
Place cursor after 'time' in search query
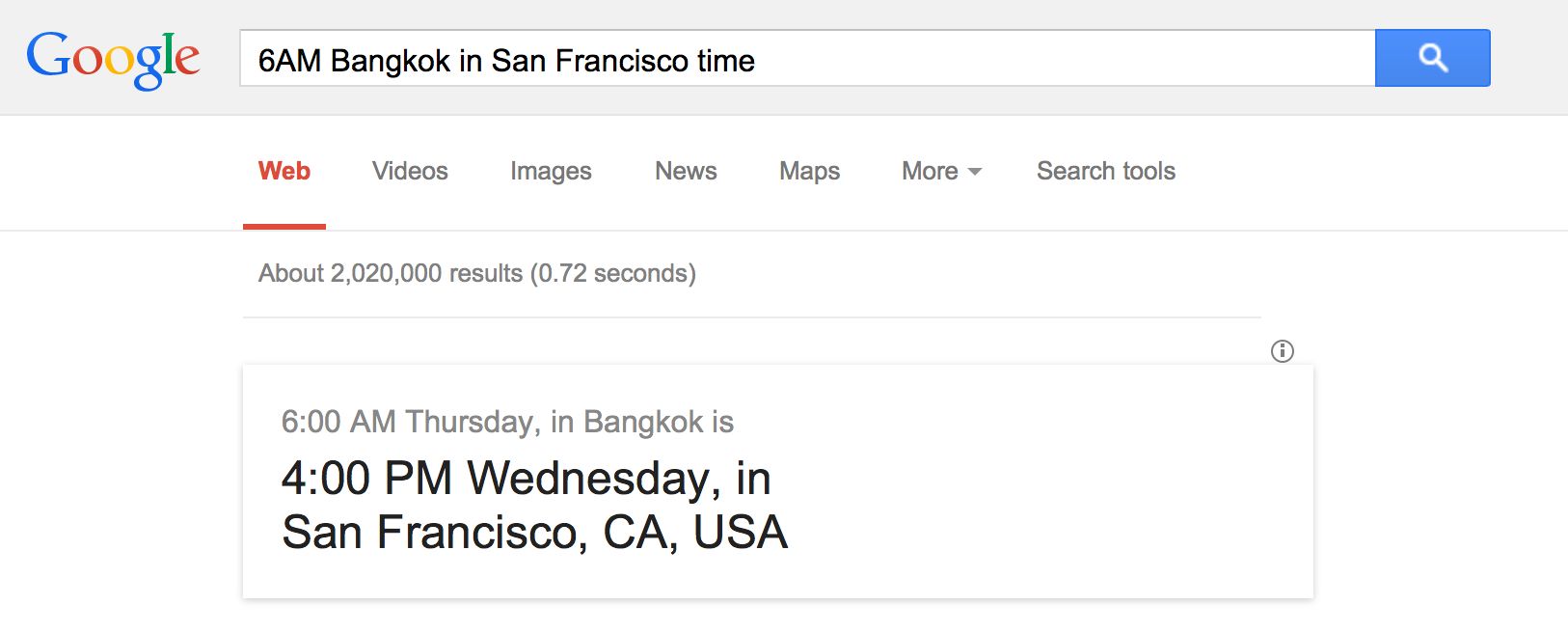pyautogui.click(x=757, y=61)
